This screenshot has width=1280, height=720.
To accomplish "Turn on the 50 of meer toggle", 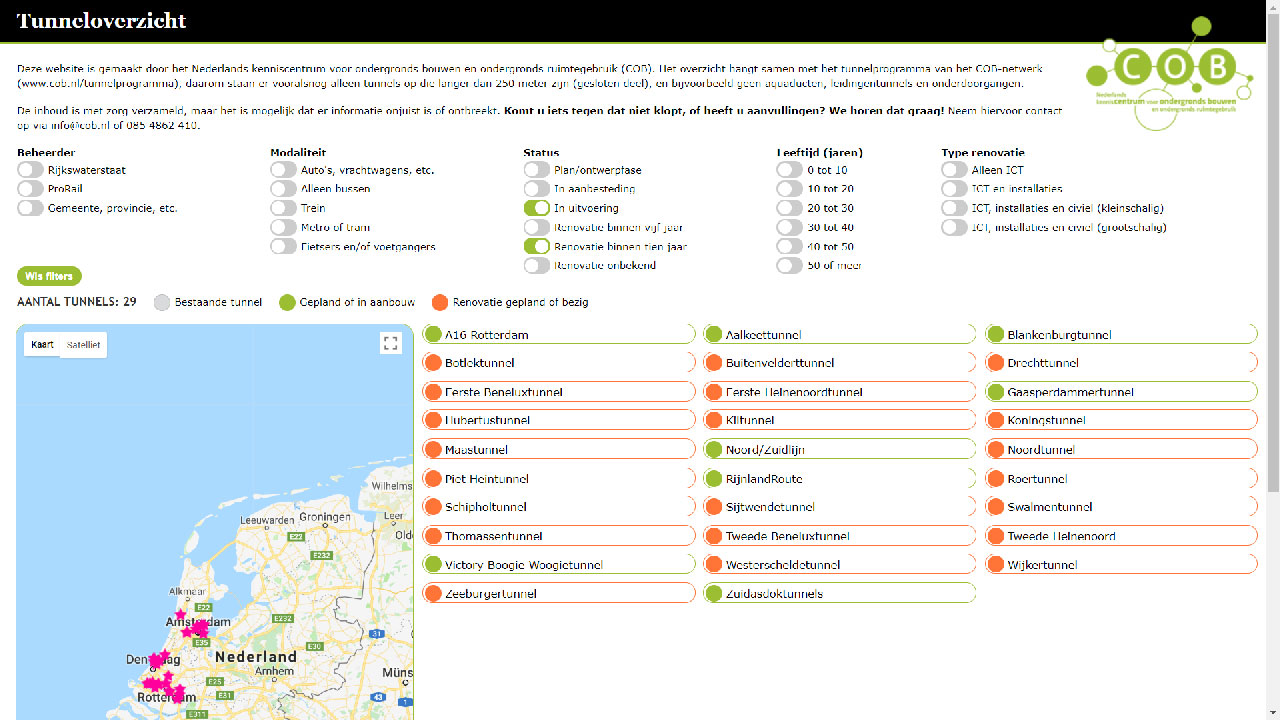I will [790, 265].
